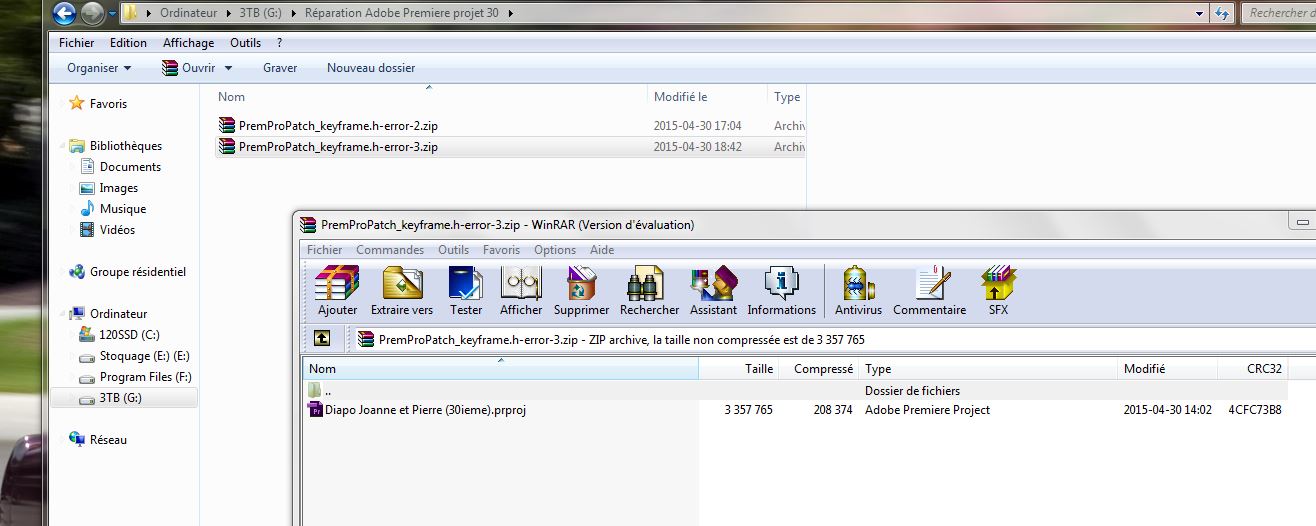The height and width of the screenshot is (526, 1316).
Task: Click the Explorer back arrow button
Action: click(64, 14)
